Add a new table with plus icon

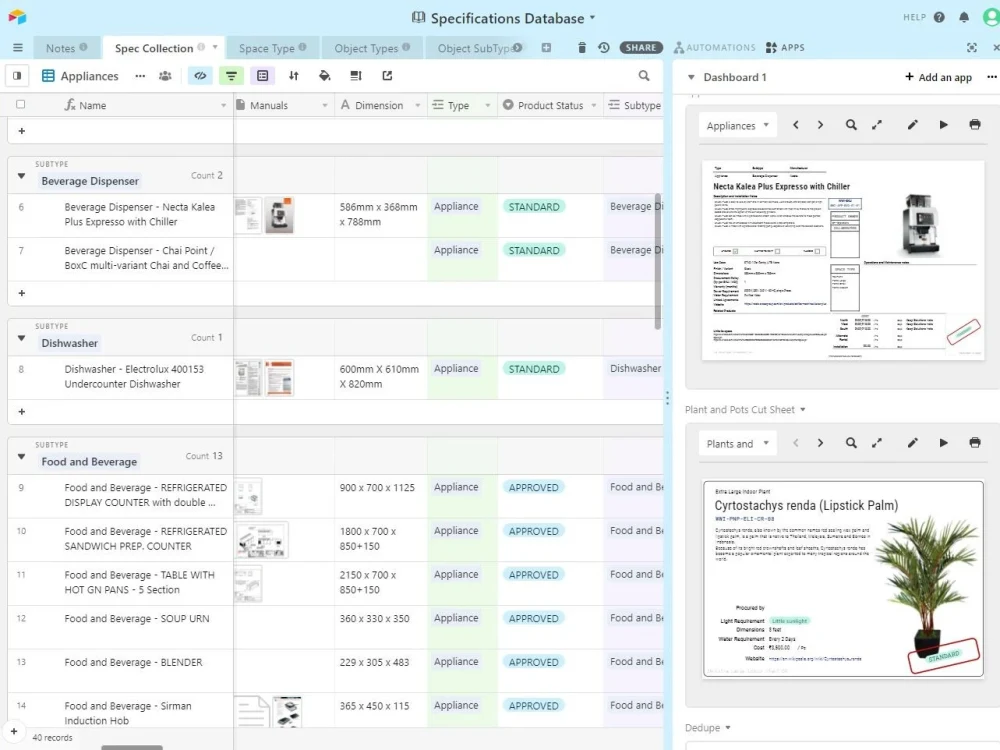click(x=547, y=48)
